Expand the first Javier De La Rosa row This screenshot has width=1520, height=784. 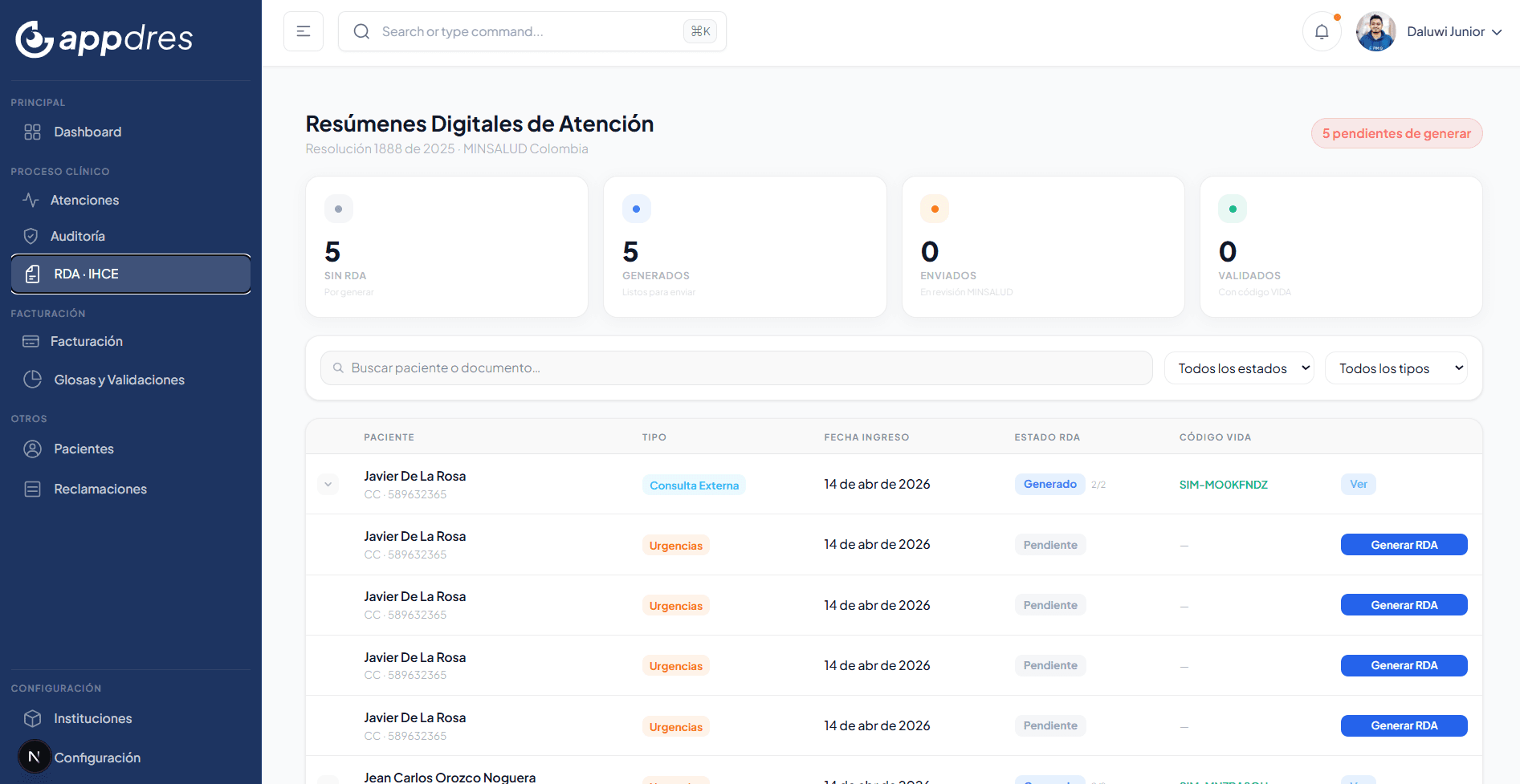click(x=328, y=484)
